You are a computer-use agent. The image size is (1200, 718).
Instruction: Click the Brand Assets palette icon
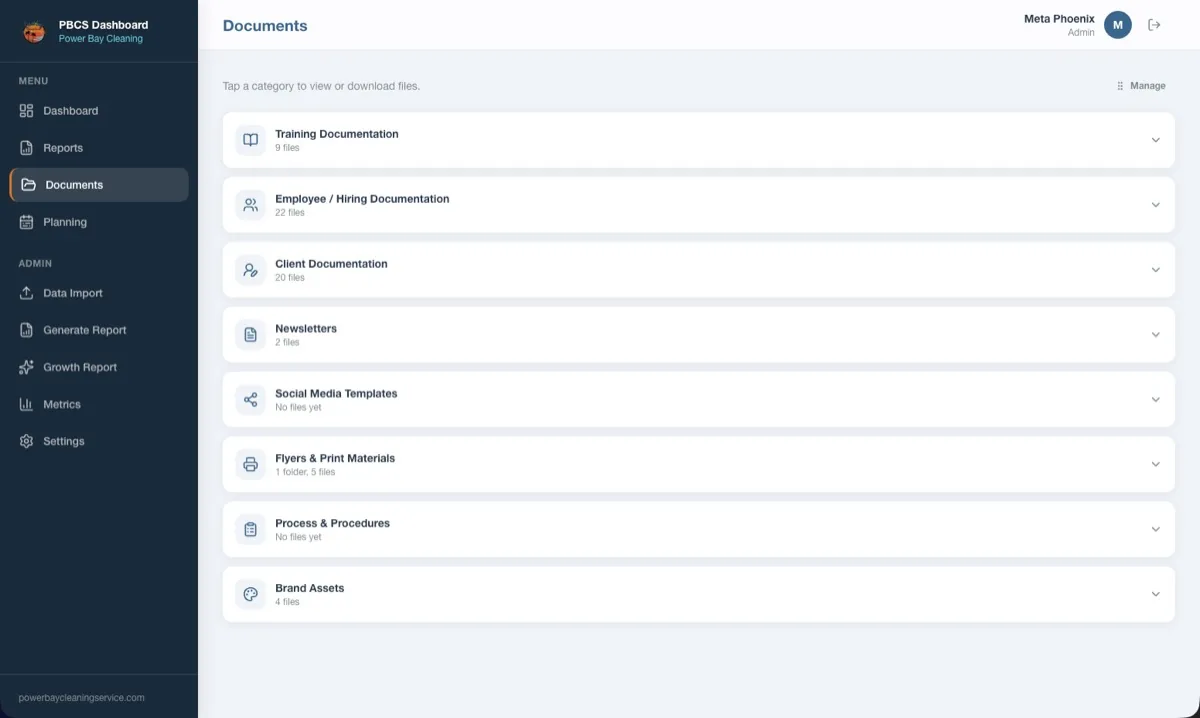251,594
